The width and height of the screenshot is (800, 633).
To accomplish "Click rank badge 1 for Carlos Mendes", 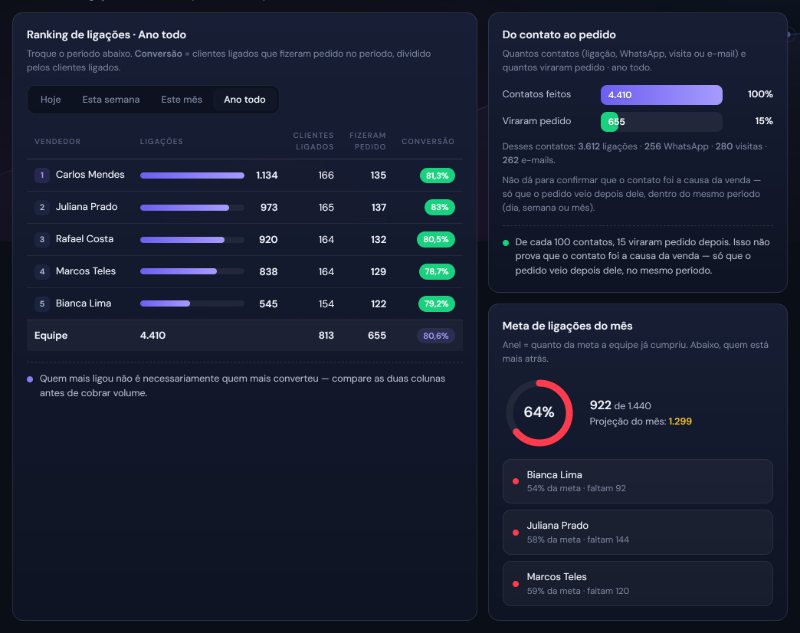I will coord(42,175).
